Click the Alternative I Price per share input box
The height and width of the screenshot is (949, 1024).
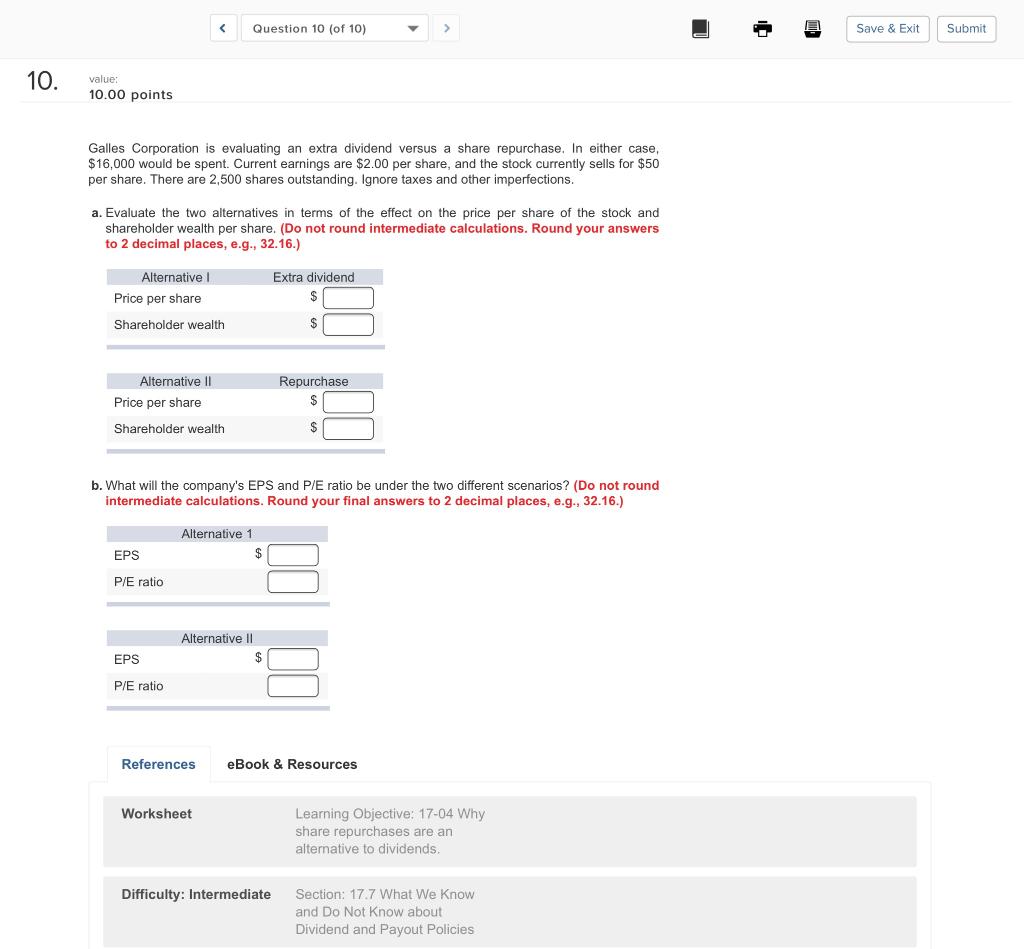coord(348,297)
